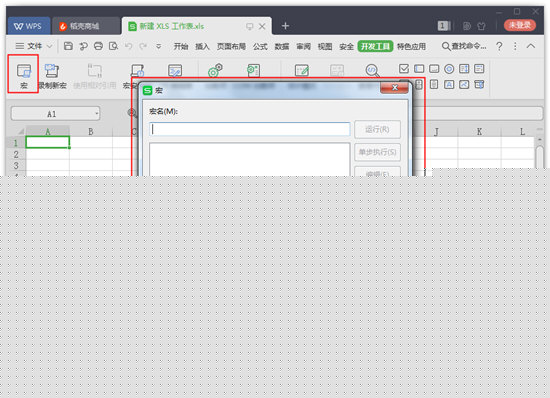The width and height of the screenshot is (550, 398).
Task: Click the undo arrow icon
Action: (x=128, y=46)
